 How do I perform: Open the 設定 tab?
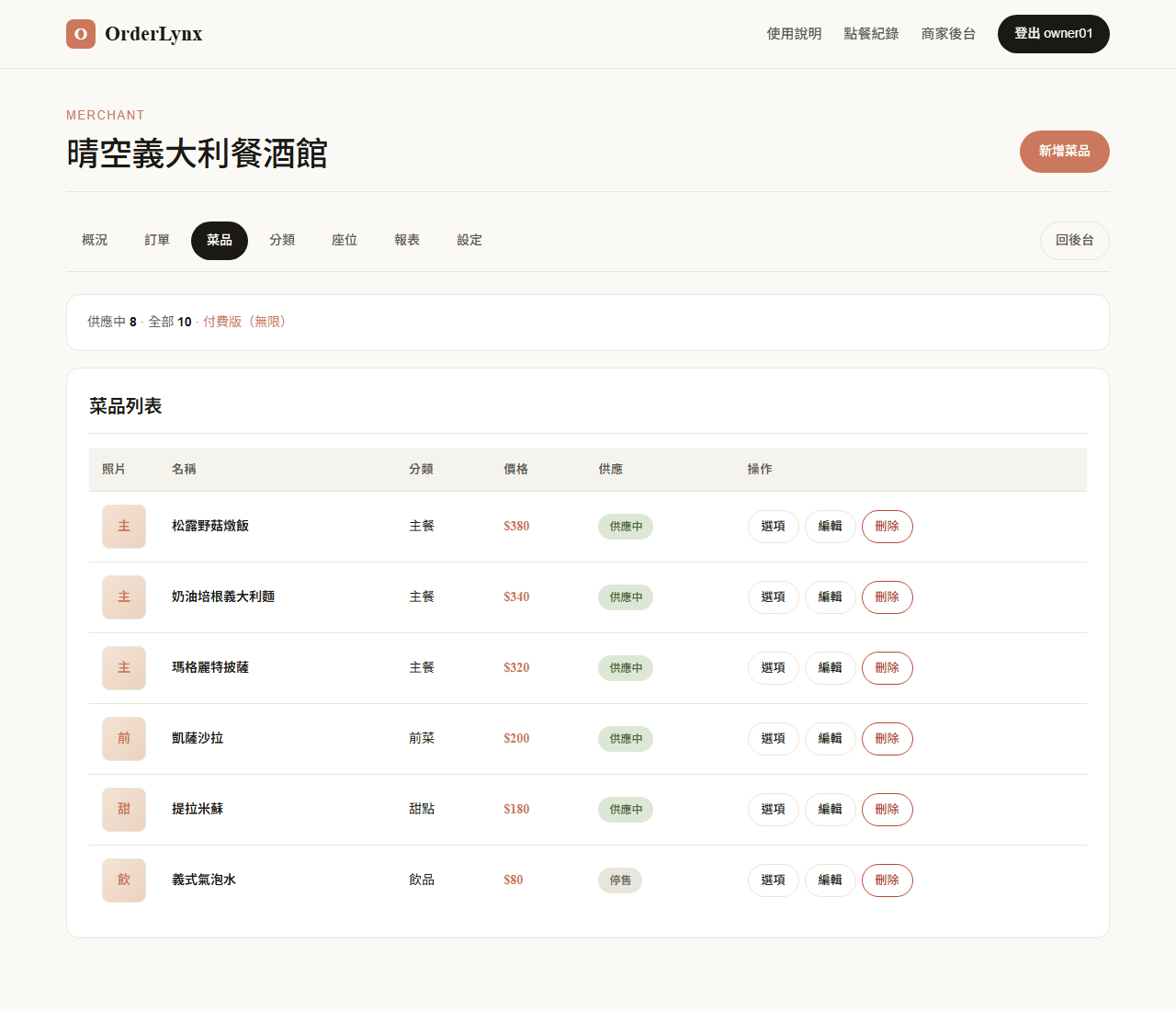point(469,241)
